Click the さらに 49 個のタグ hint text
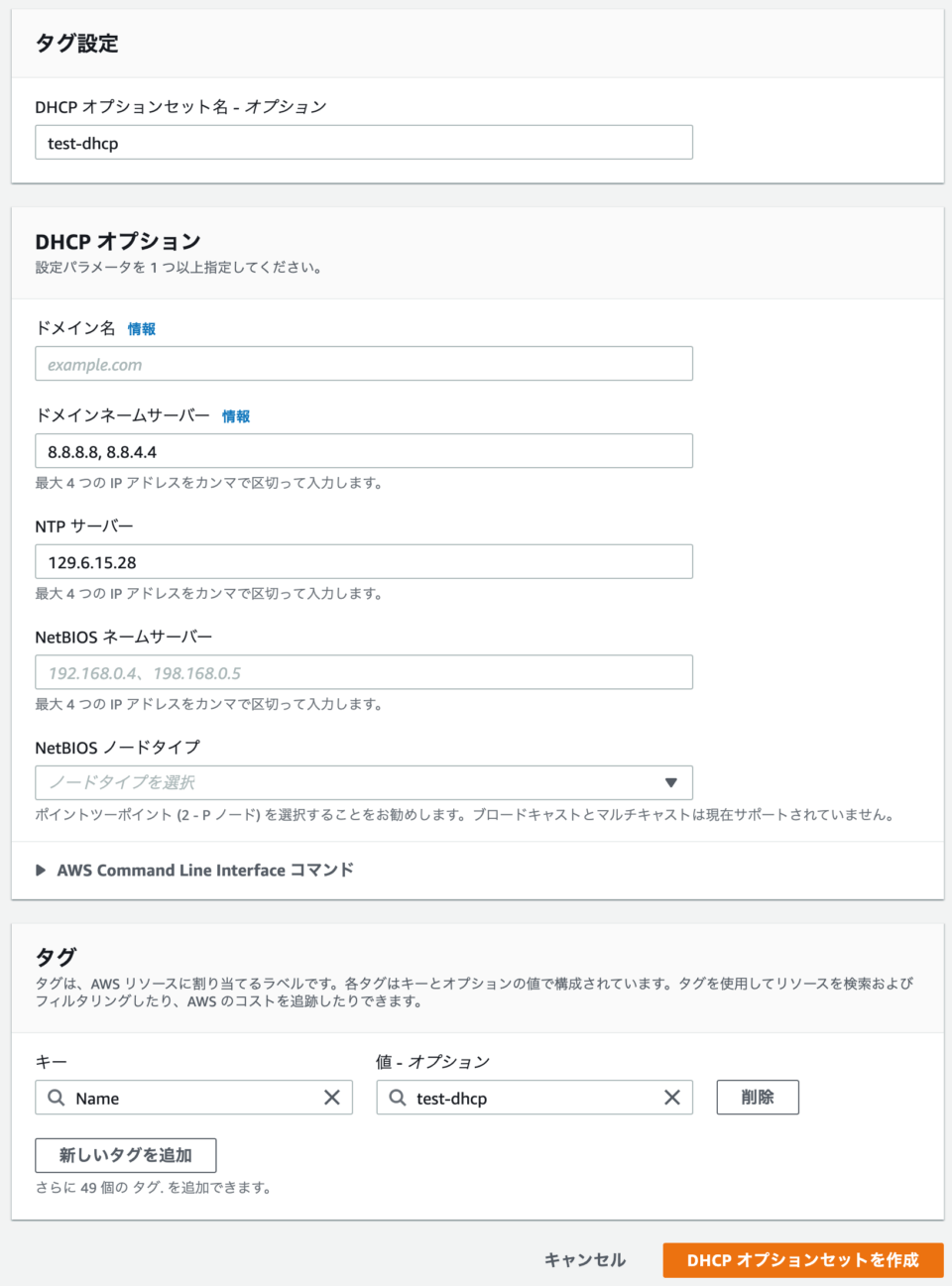The width and height of the screenshot is (952, 1286). click(153, 1187)
